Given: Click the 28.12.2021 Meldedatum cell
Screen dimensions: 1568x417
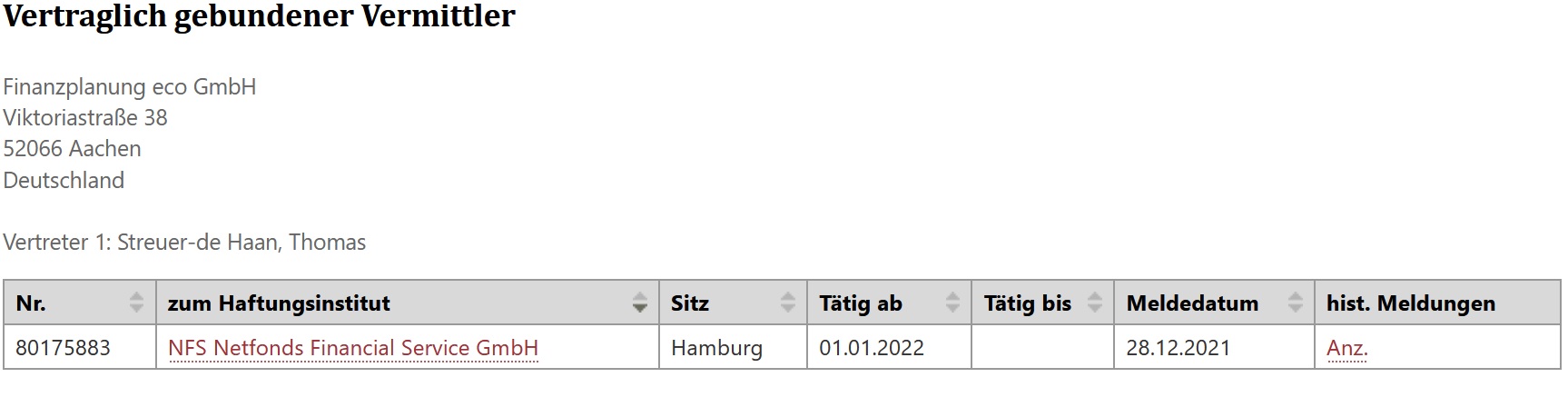Looking at the screenshot, I should [x=1214, y=347].
